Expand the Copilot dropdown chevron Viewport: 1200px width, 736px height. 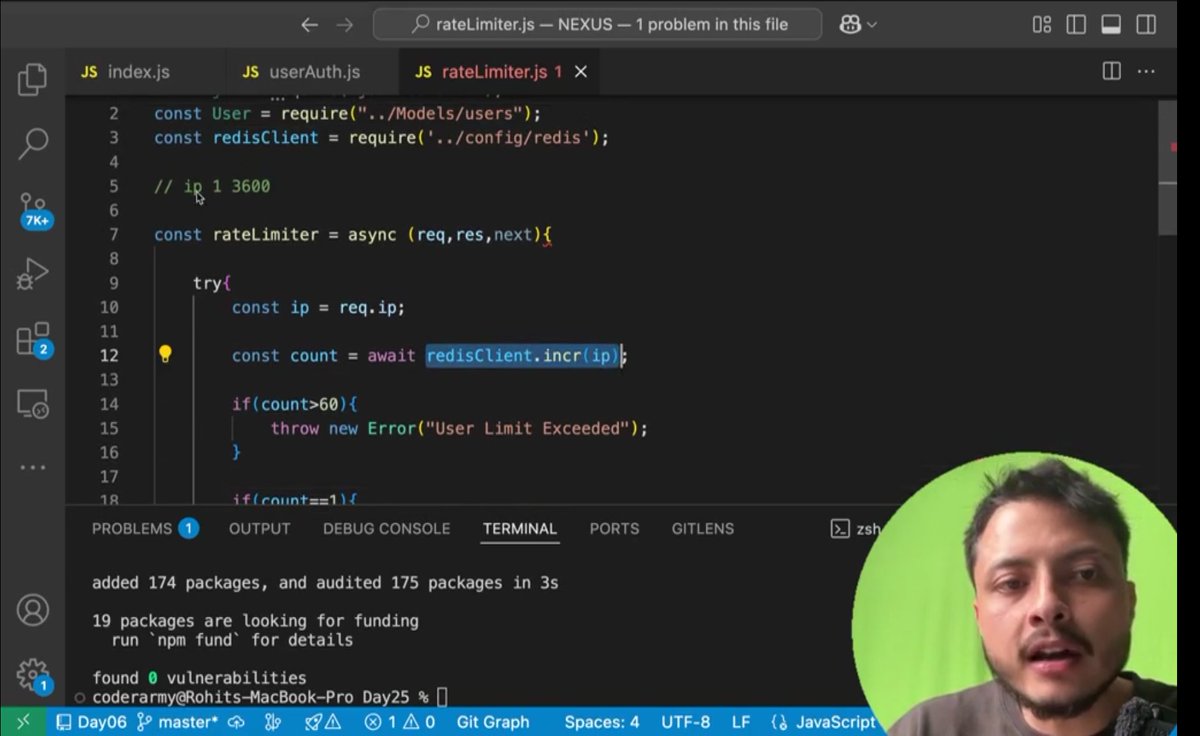click(x=872, y=25)
